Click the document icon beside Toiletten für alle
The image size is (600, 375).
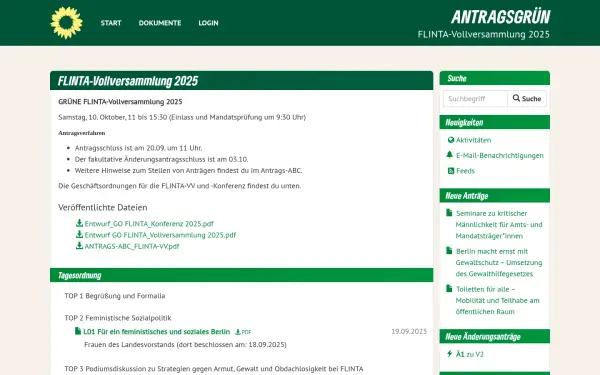tap(449, 289)
